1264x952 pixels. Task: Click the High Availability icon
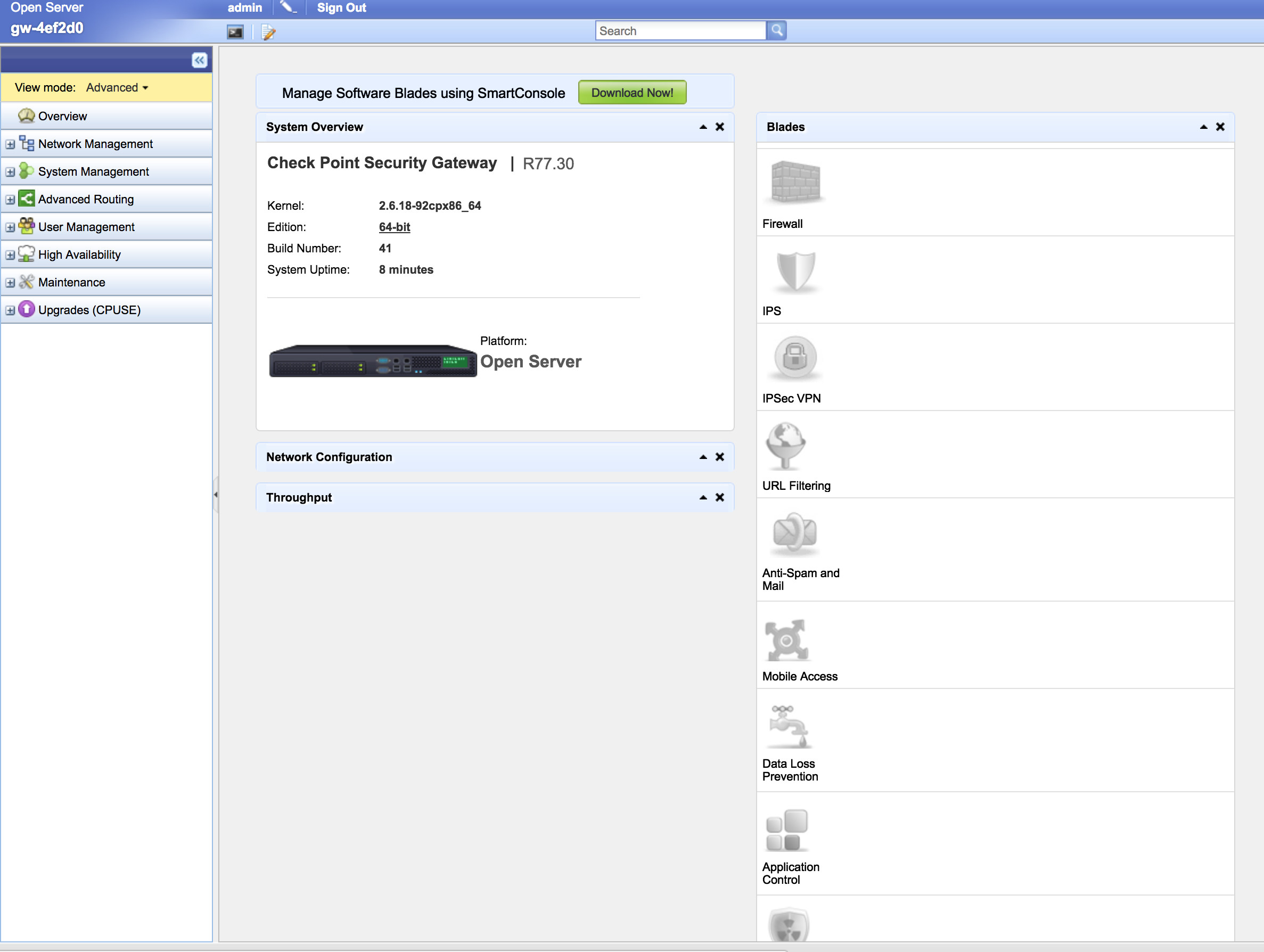[x=26, y=254]
